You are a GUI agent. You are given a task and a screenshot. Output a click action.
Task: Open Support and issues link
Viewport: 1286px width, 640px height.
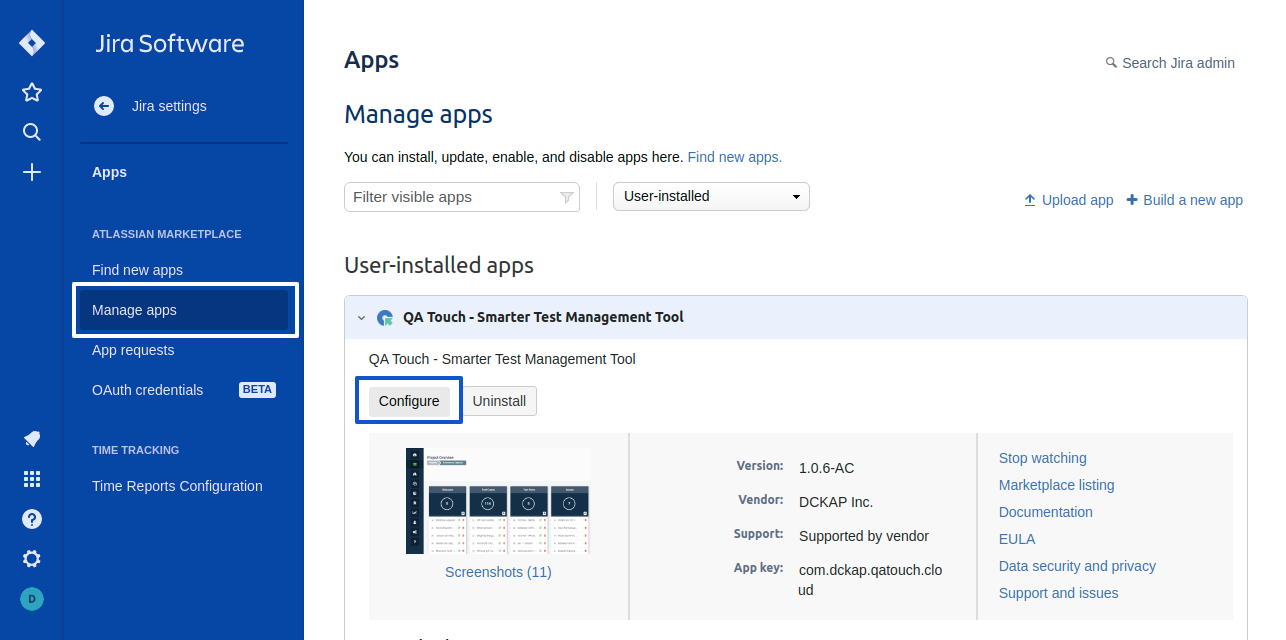point(1058,593)
